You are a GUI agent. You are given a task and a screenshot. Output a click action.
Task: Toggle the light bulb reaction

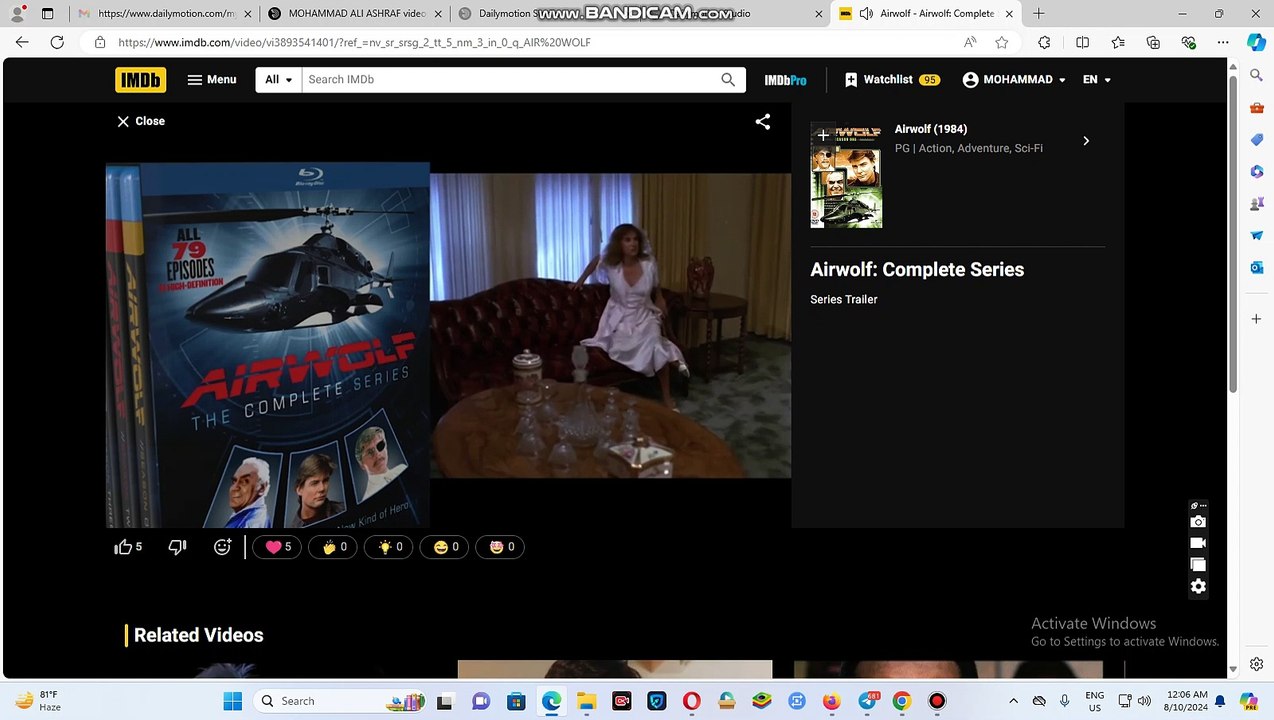pyautogui.click(x=389, y=547)
